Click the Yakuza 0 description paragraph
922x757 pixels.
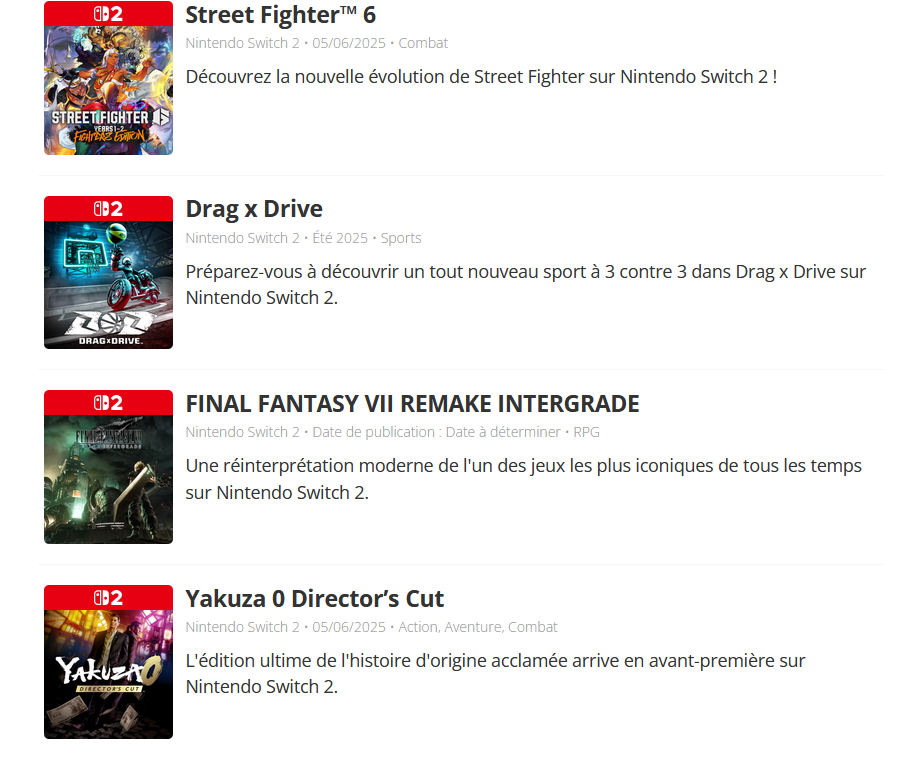click(495, 673)
